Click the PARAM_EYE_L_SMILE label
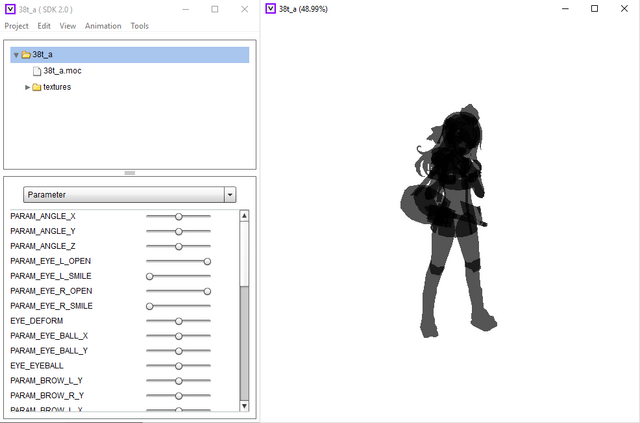Image resolution: width=640 pixels, height=423 pixels. 51,276
